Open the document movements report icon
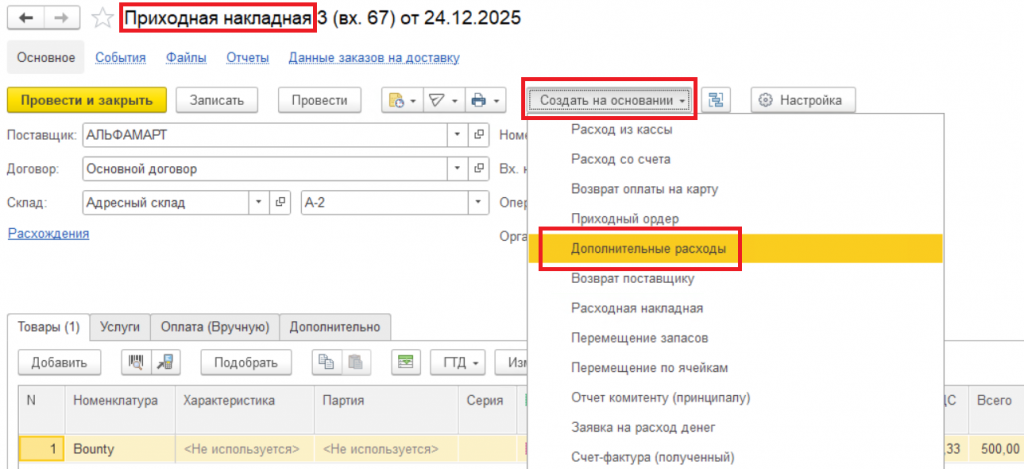This screenshot has height=469, width=1024. click(x=396, y=101)
